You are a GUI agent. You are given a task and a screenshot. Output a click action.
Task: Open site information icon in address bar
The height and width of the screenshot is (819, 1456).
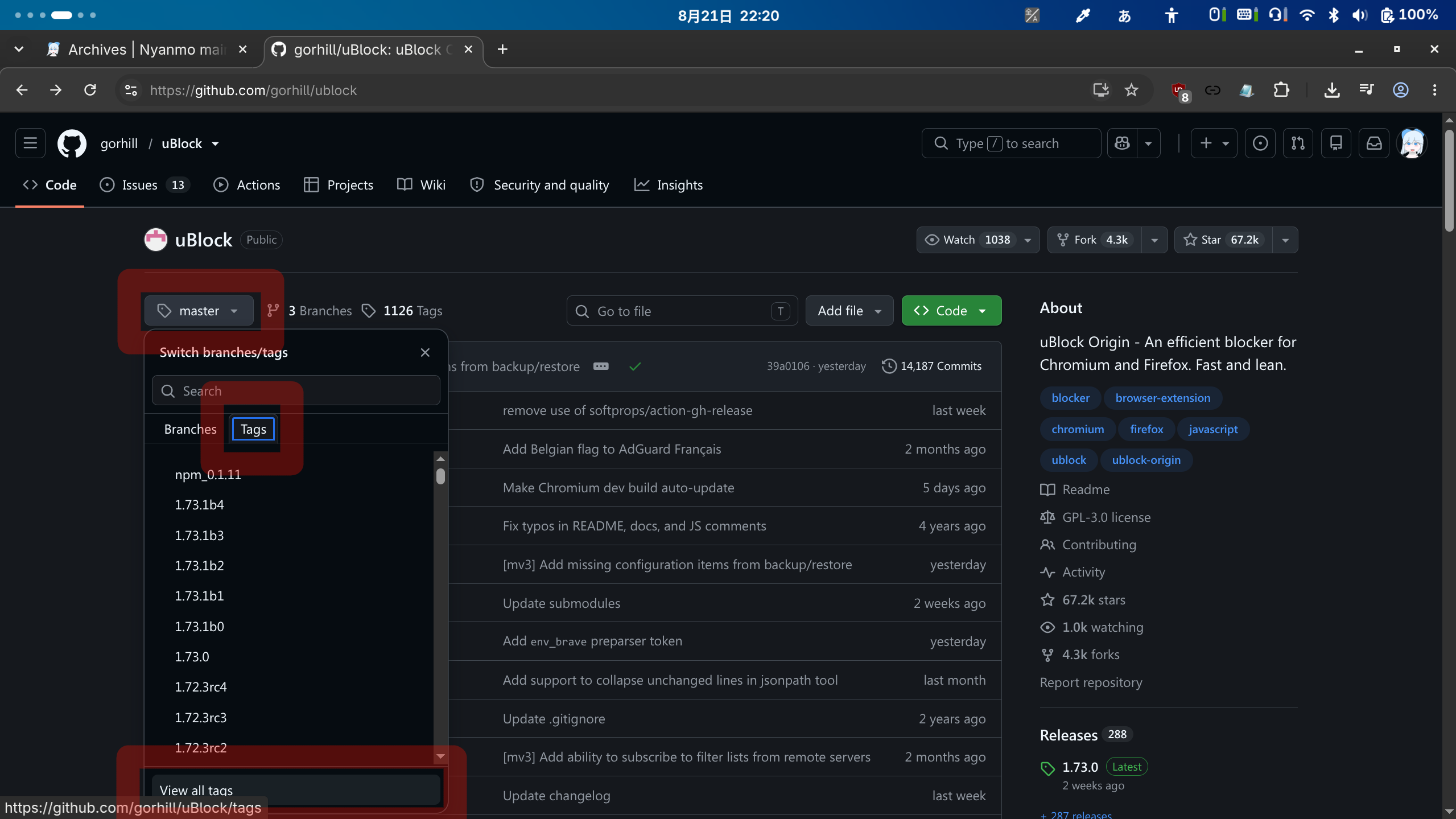[131, 90]
